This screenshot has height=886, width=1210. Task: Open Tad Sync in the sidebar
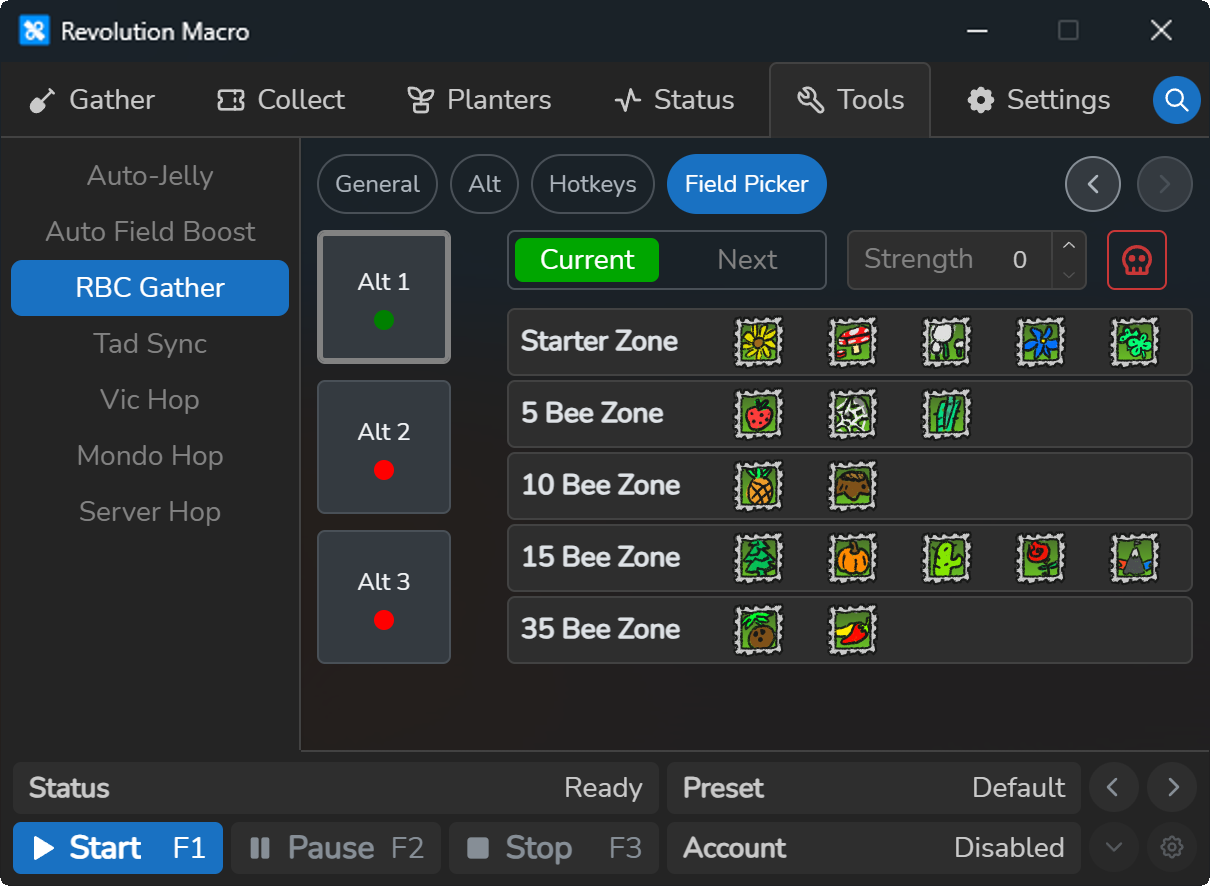tap(150, 344)
